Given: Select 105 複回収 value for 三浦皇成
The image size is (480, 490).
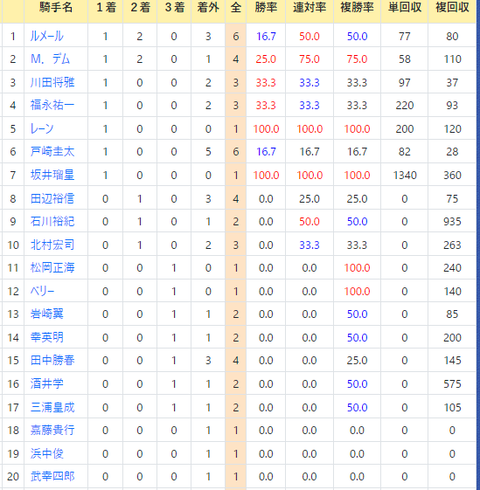Looking at the screenshot, I should coord(452,407).
